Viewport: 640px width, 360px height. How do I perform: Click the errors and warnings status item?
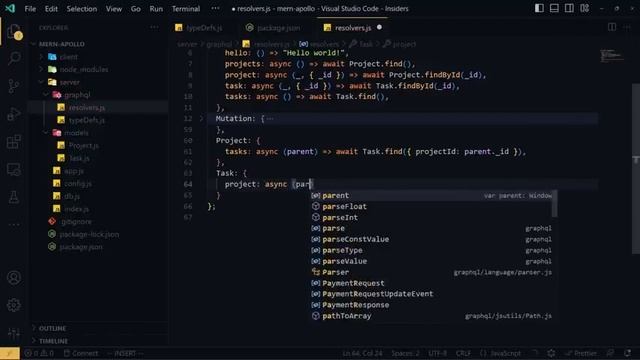tap(39, 353)
